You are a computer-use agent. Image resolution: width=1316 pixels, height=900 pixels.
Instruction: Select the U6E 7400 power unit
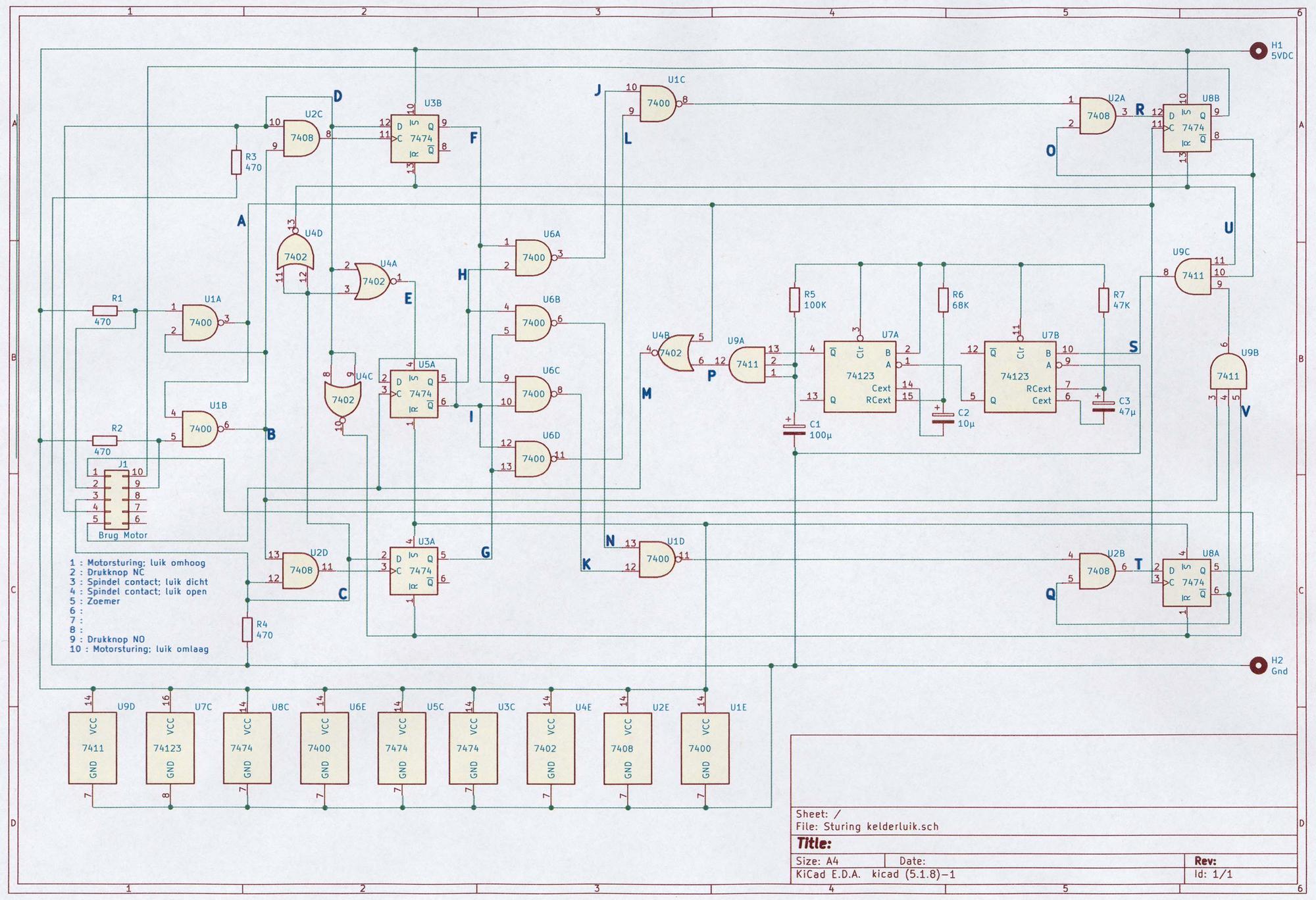coord(324,748)
